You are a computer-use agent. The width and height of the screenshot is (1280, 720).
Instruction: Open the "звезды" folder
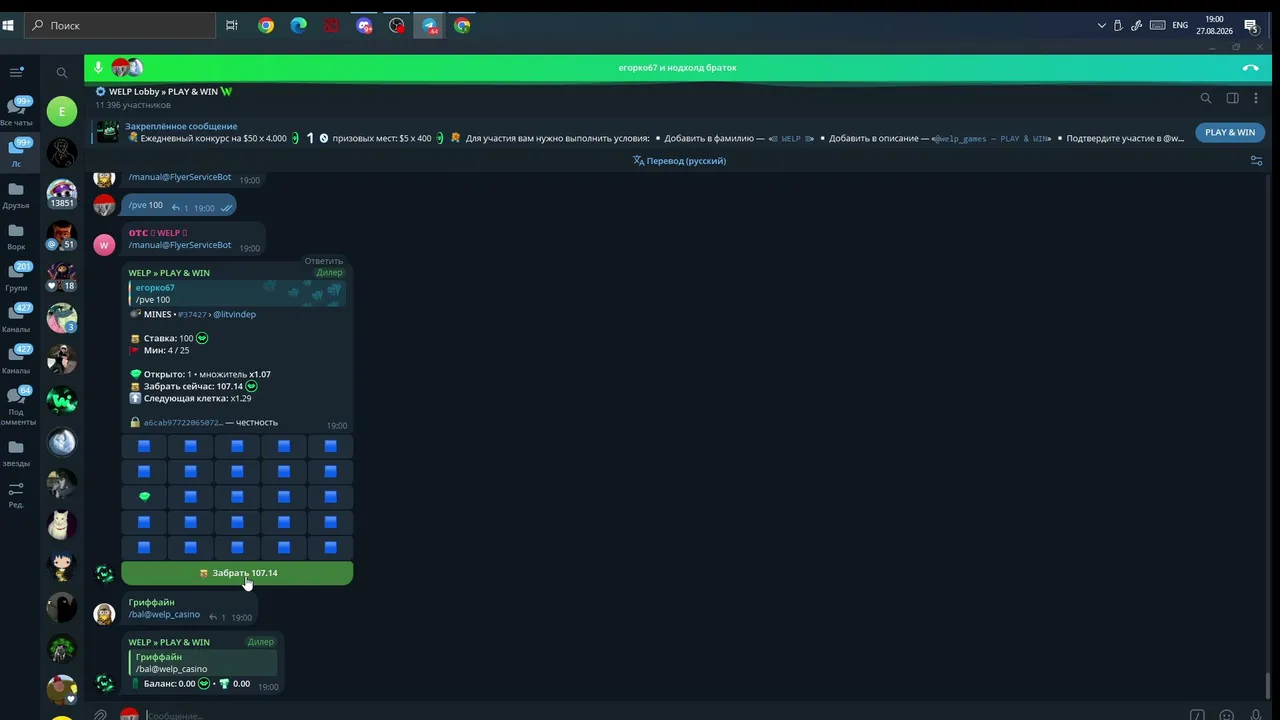click(x=16, y=453)
